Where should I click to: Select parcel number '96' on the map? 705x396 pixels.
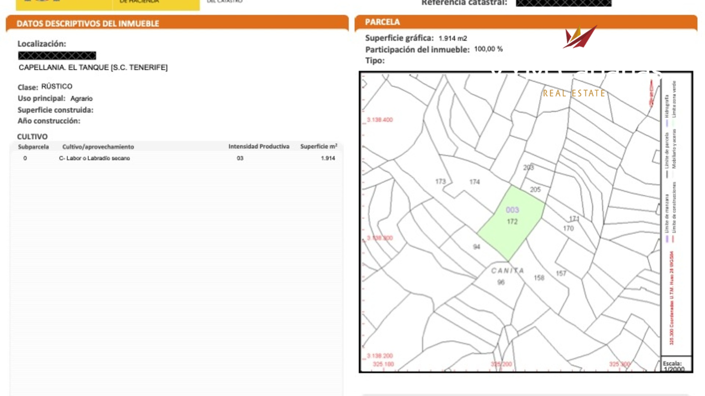pyautogui.click(x=501, y=282)
